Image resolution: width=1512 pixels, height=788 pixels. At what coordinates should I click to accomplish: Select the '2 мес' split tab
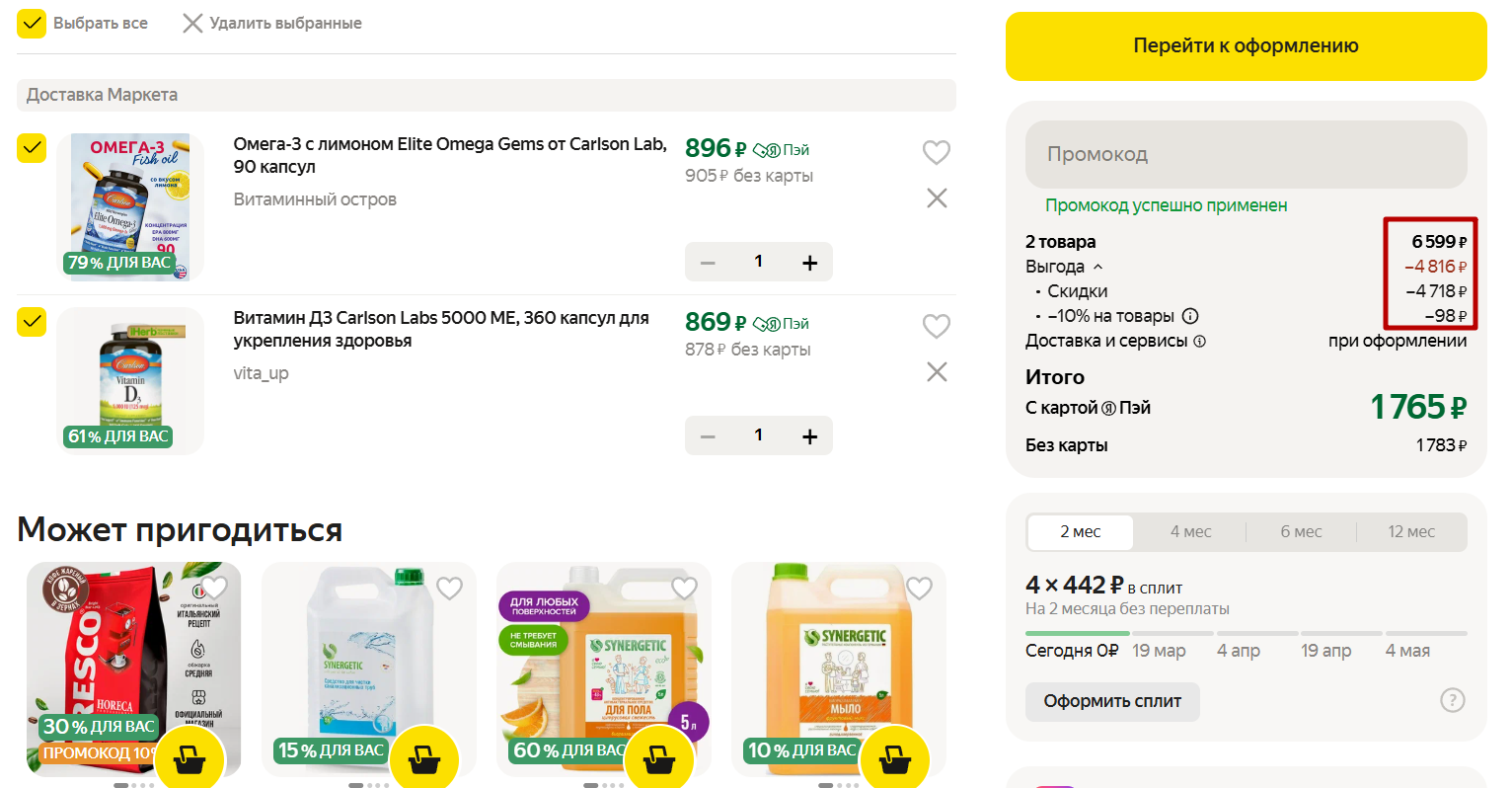(x=1081, y=532)
